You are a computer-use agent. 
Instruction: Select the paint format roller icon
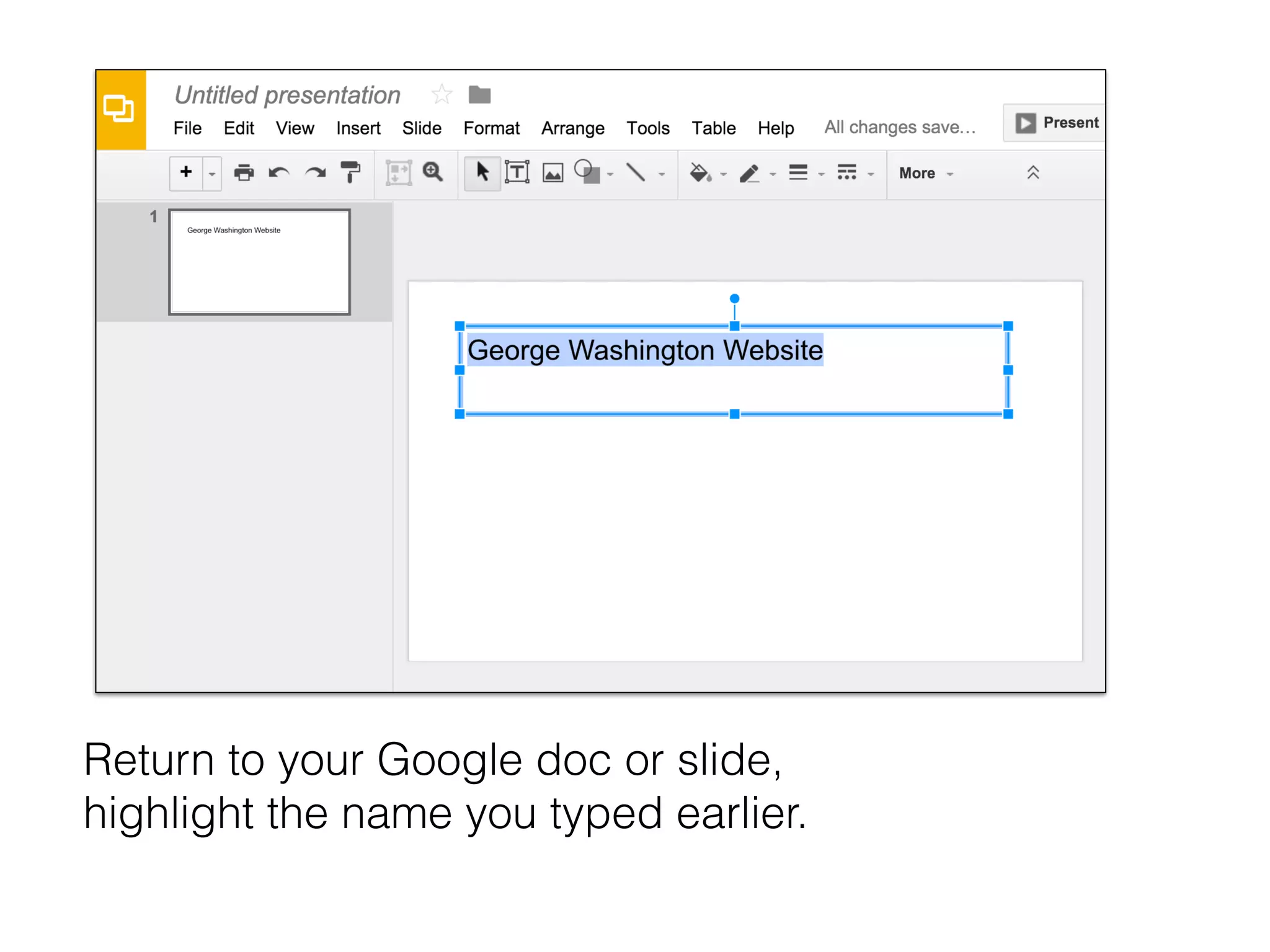click(350, 172)
